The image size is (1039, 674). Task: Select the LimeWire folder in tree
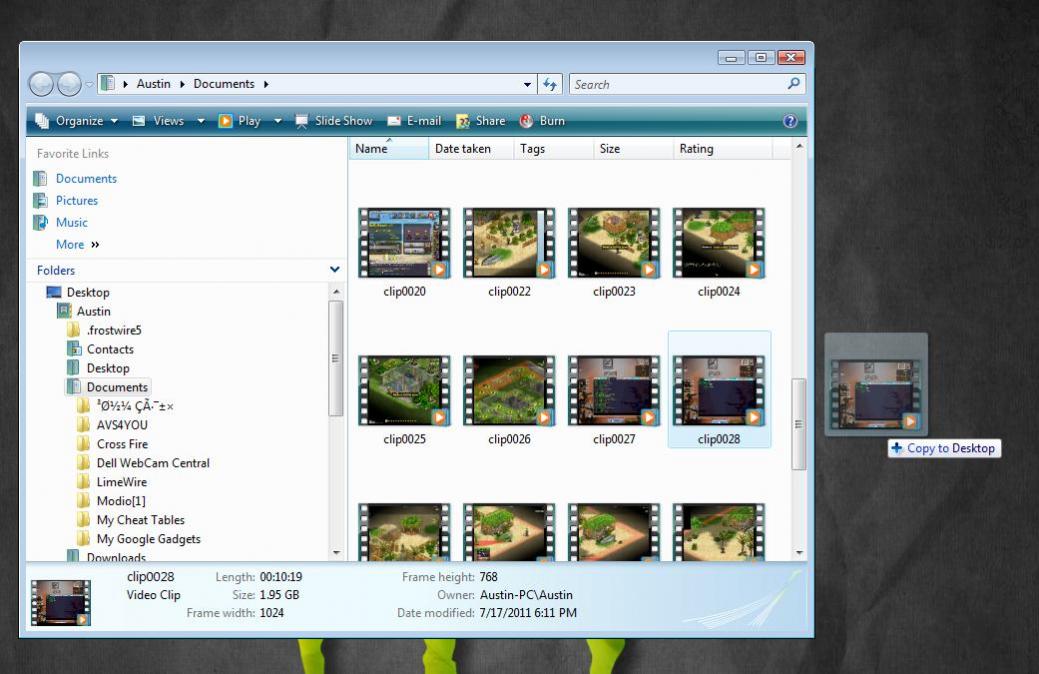(121, 482)
